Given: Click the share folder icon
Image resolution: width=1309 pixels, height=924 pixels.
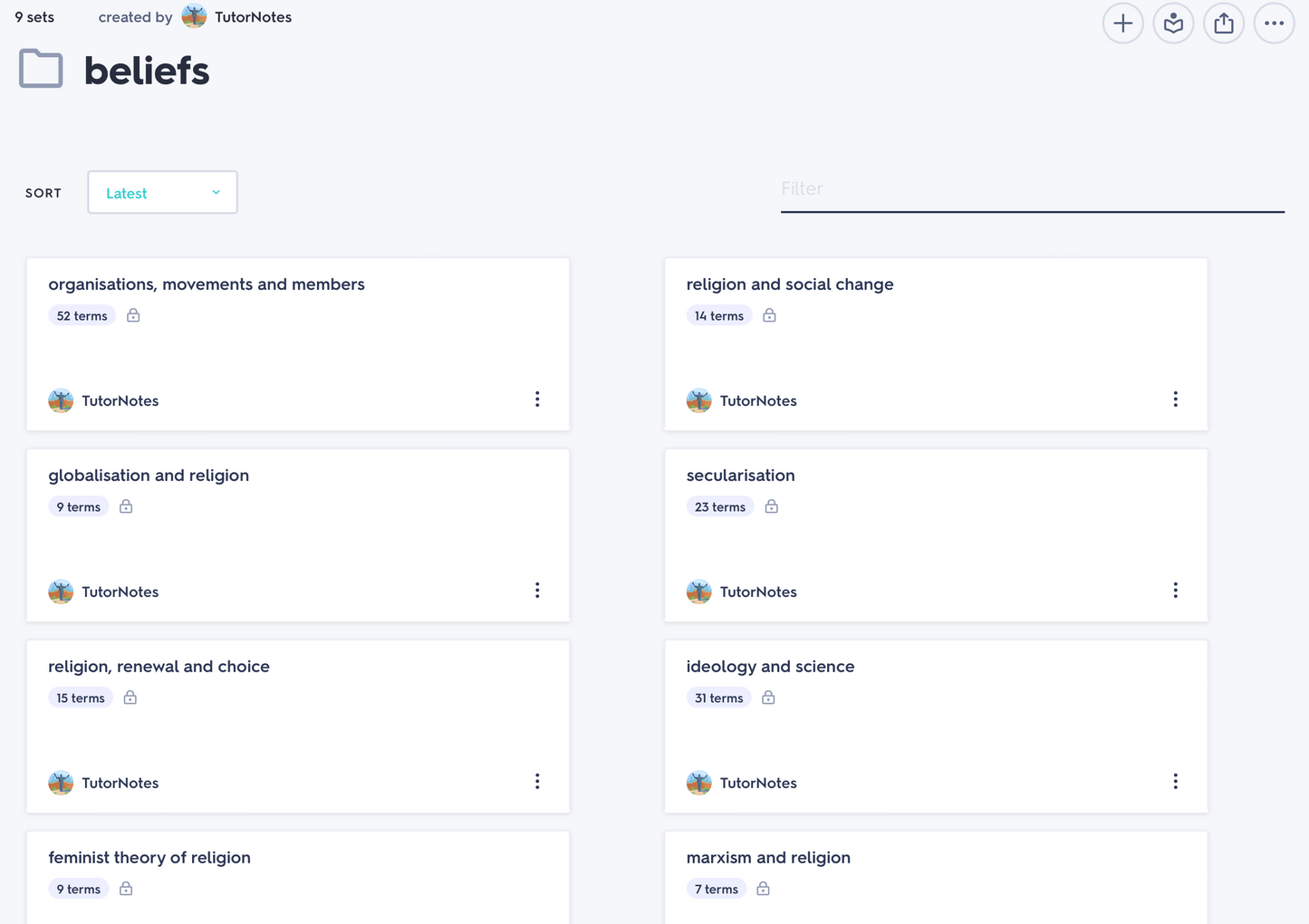Looking at the screenshot, I should coord(1224,24).
